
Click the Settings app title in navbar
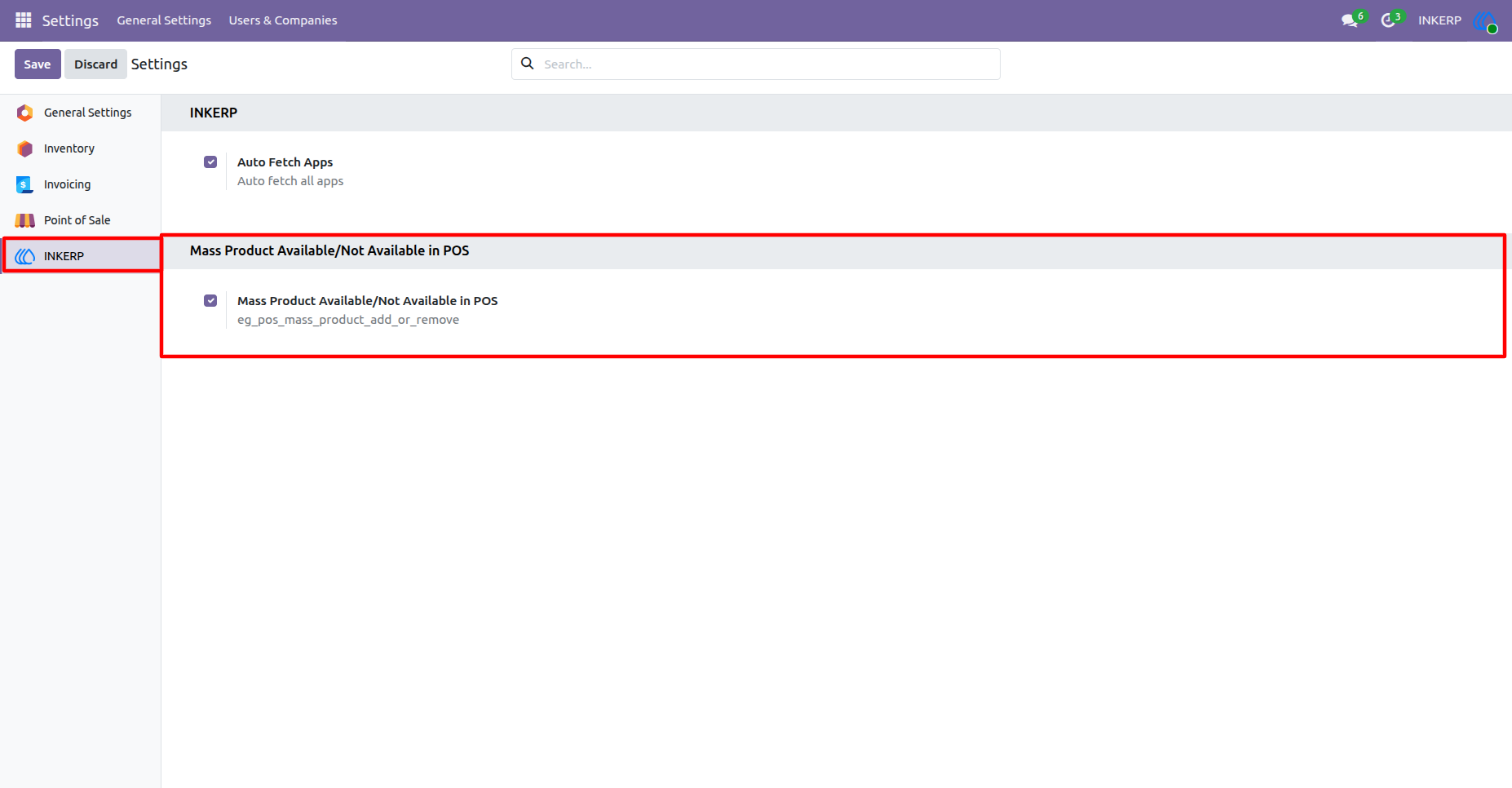(x=70, y=20)
